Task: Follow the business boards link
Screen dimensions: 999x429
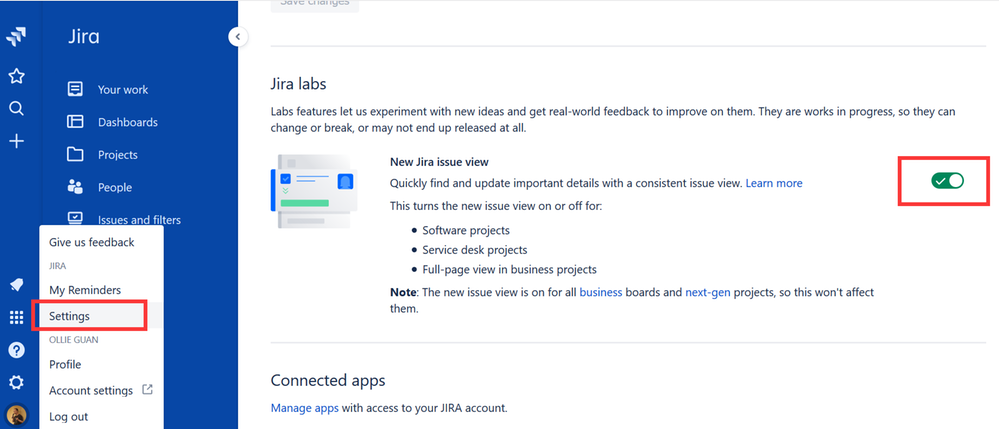Action: 601,293
